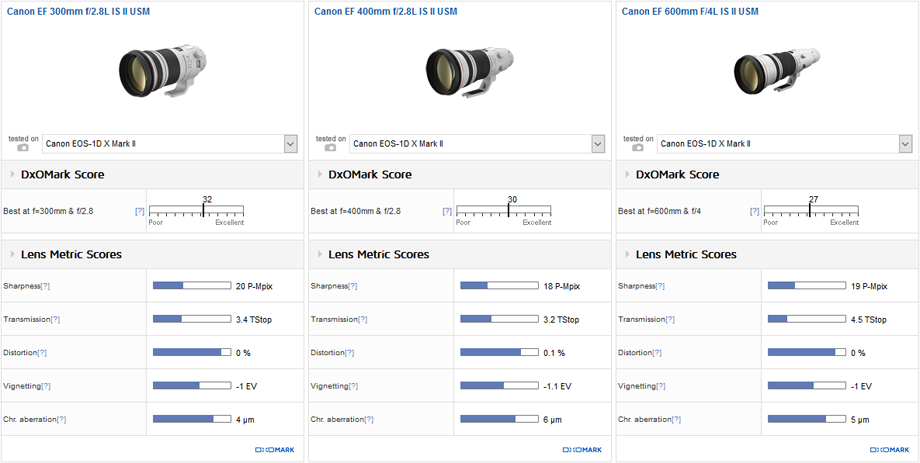
Task: Click the camera icon under 'tested on' for 600mm lens
Action: click(x=637, y=148)
